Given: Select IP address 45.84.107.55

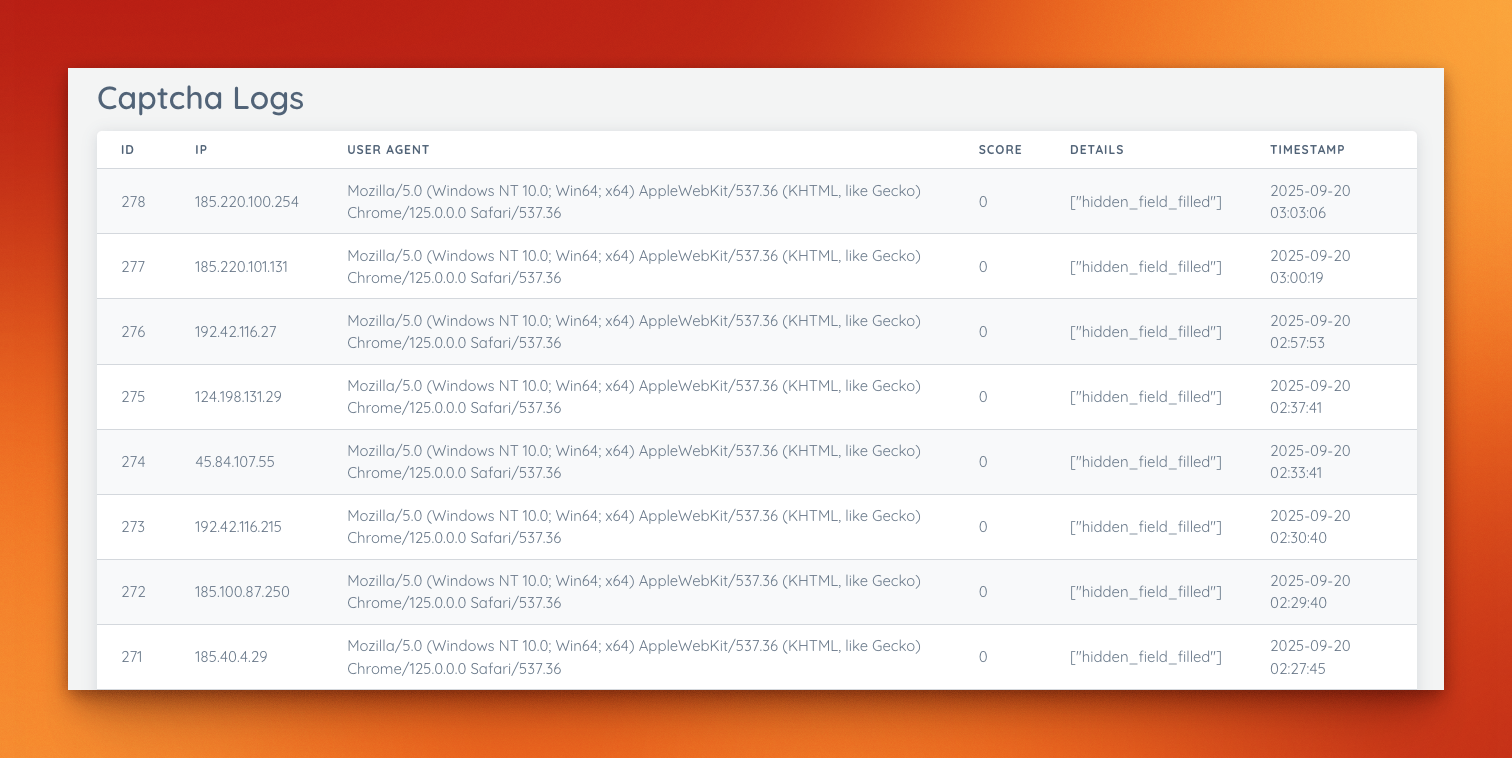Looking at the screenshot, I should (234, 462).
